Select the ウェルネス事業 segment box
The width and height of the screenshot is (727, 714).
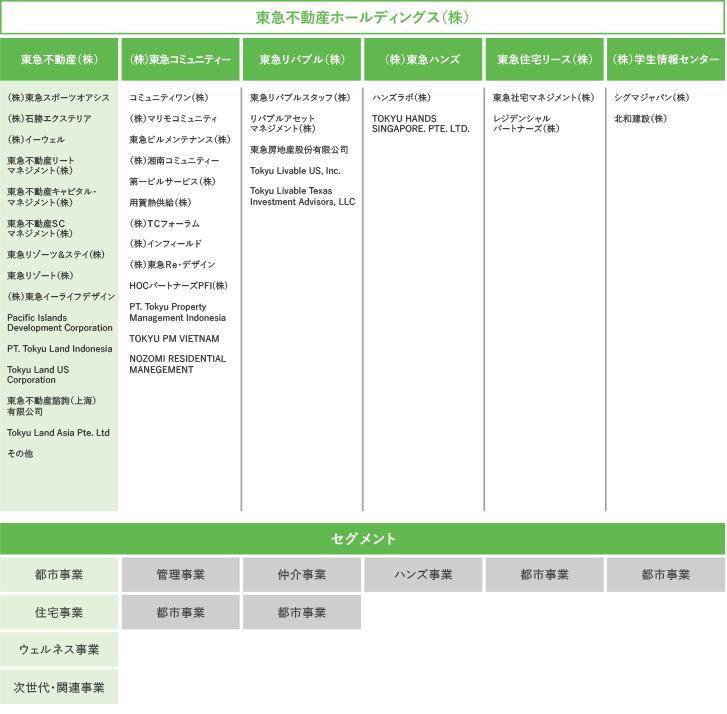tap(59, 650)
